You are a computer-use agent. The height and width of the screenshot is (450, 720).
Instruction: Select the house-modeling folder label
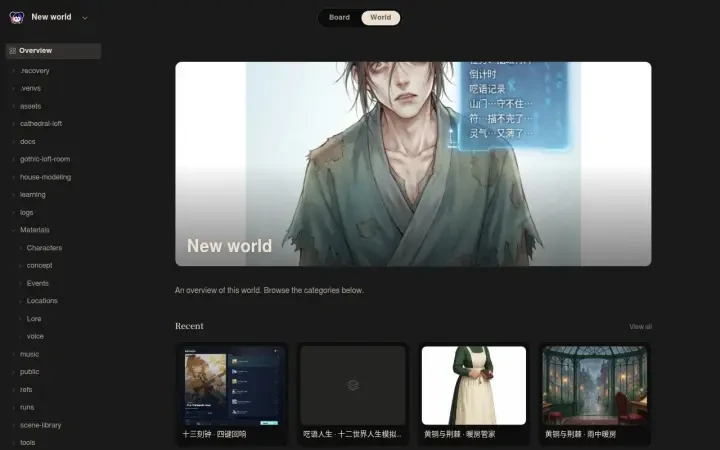45,177
